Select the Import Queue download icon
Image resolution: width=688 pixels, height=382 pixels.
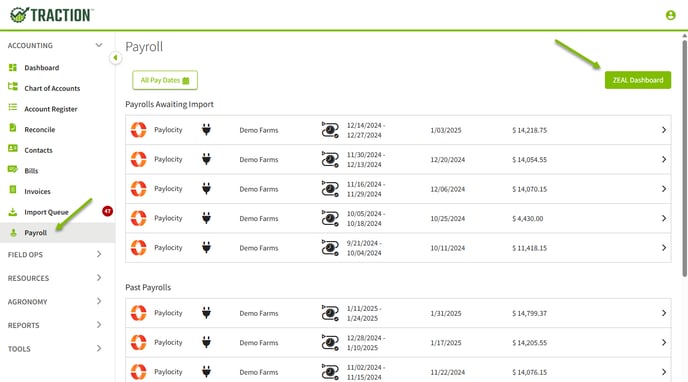pos(13,212)
